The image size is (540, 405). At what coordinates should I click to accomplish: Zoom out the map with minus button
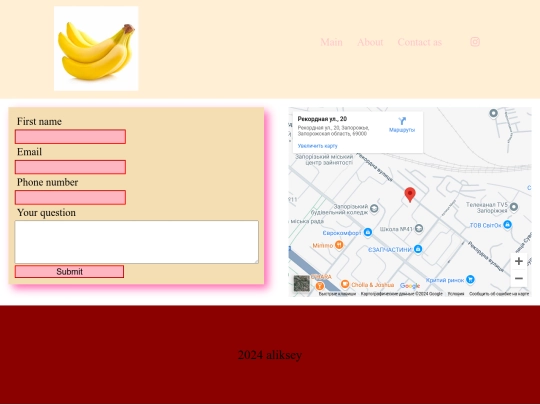pyautogui.click(x=519, y=278)
